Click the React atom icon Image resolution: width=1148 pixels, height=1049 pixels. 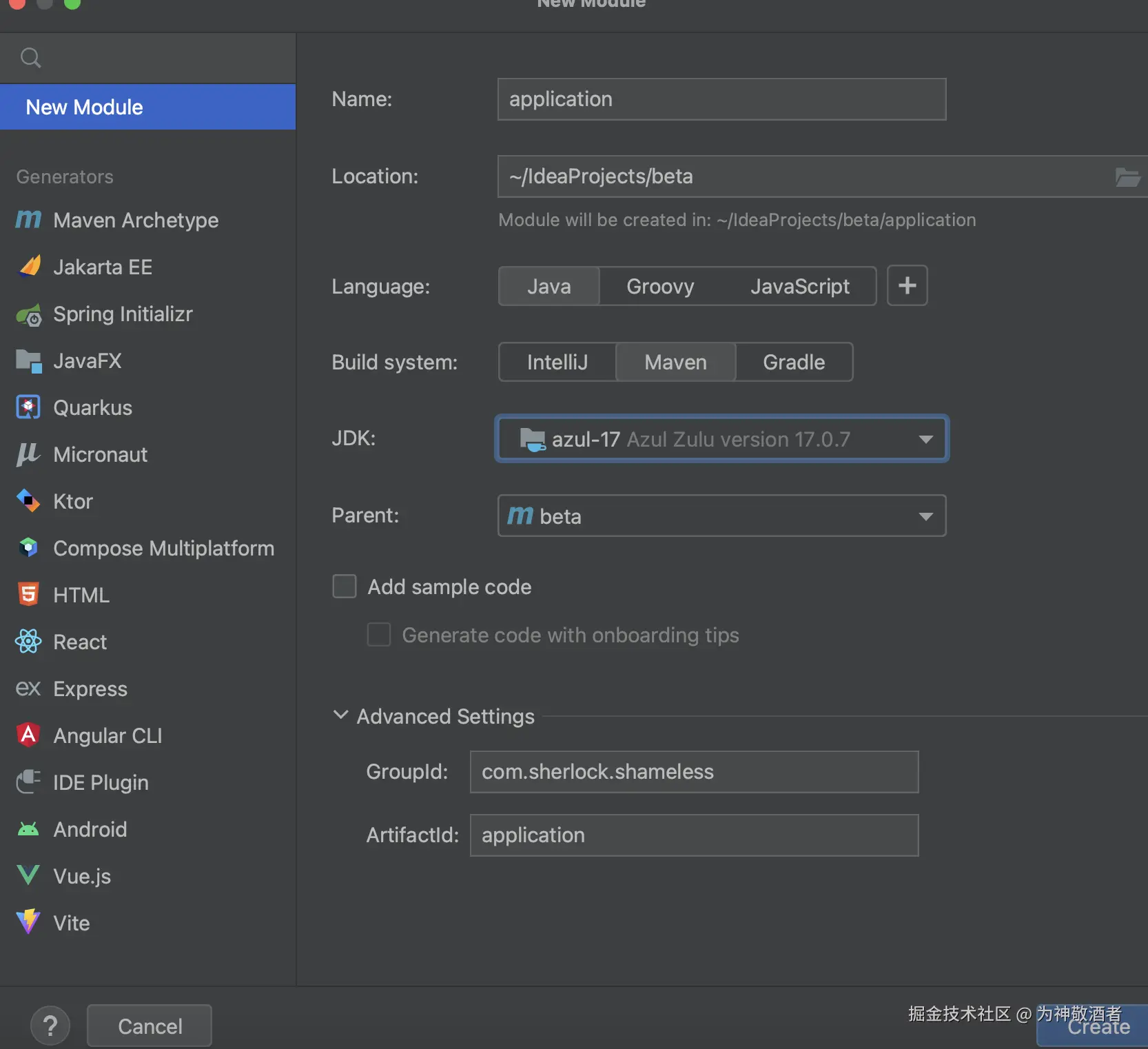[28, 642]
